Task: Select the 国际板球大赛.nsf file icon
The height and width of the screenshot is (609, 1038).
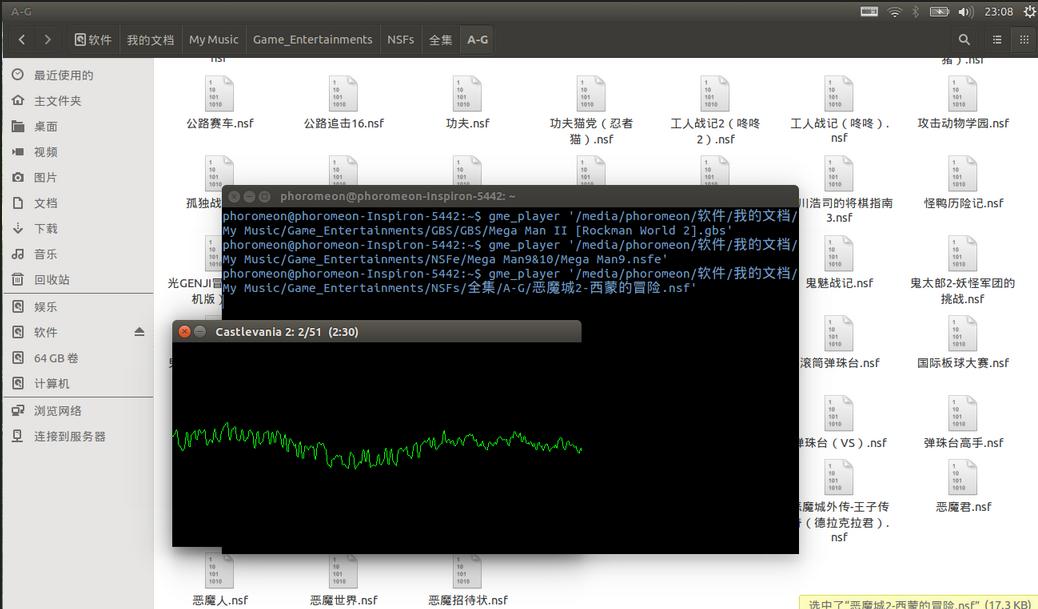Action: (963, 334)
